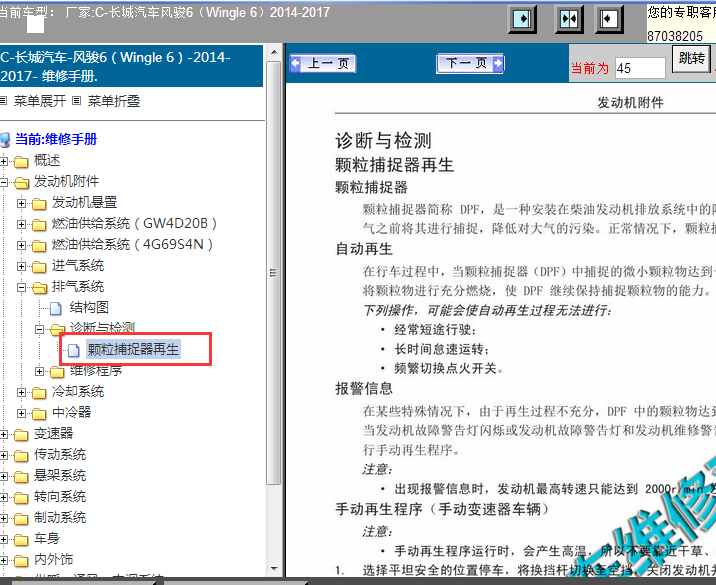
Task: Click the current page number field showing 45
Action: pos(640,68)
